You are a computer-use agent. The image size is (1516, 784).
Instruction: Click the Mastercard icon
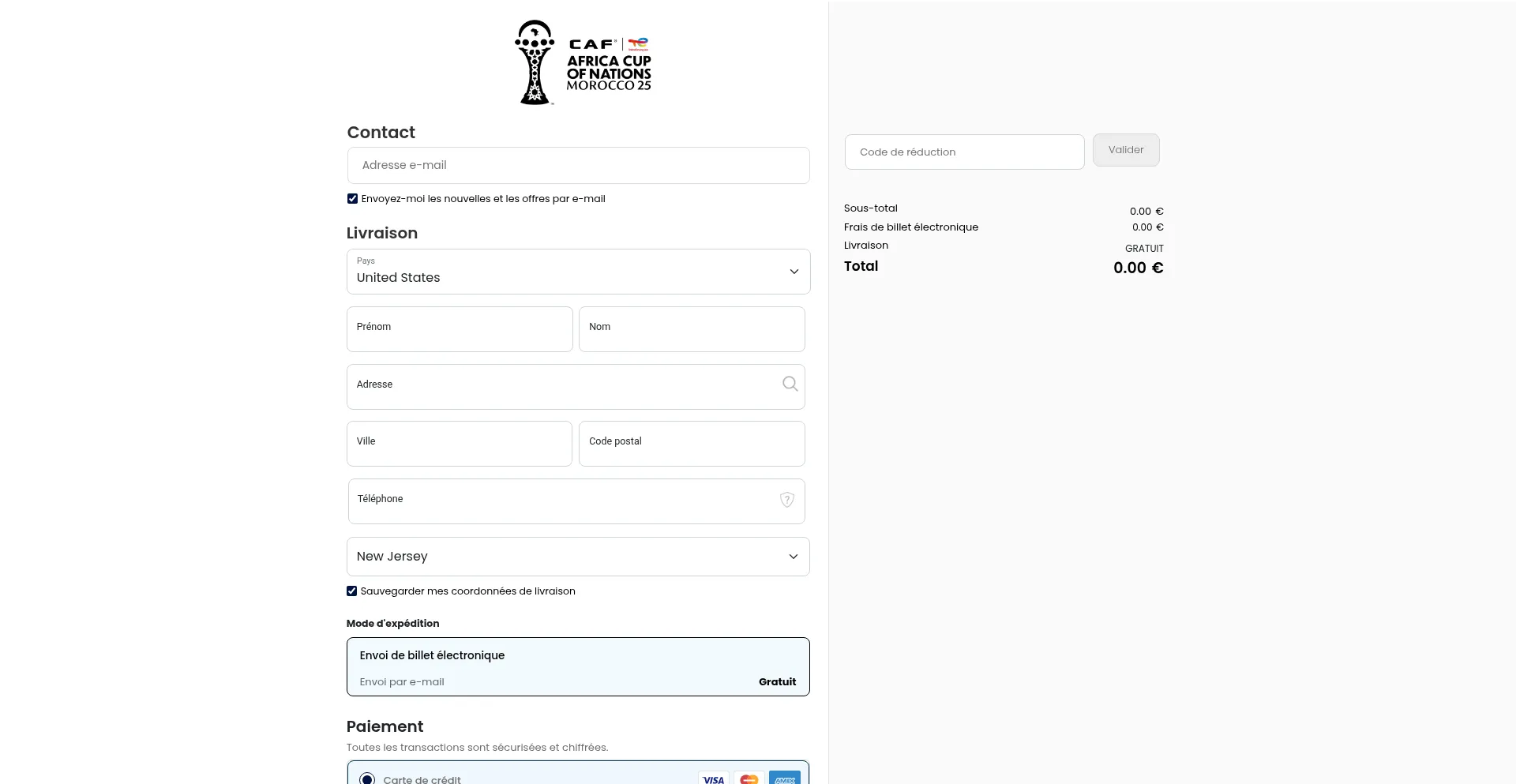(749, 778)
